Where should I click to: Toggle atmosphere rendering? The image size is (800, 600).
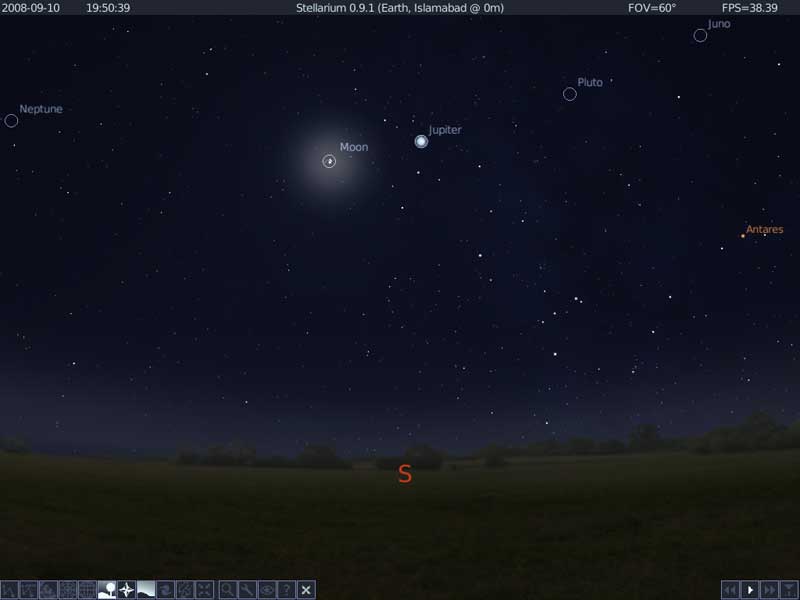tap(146, 590)
